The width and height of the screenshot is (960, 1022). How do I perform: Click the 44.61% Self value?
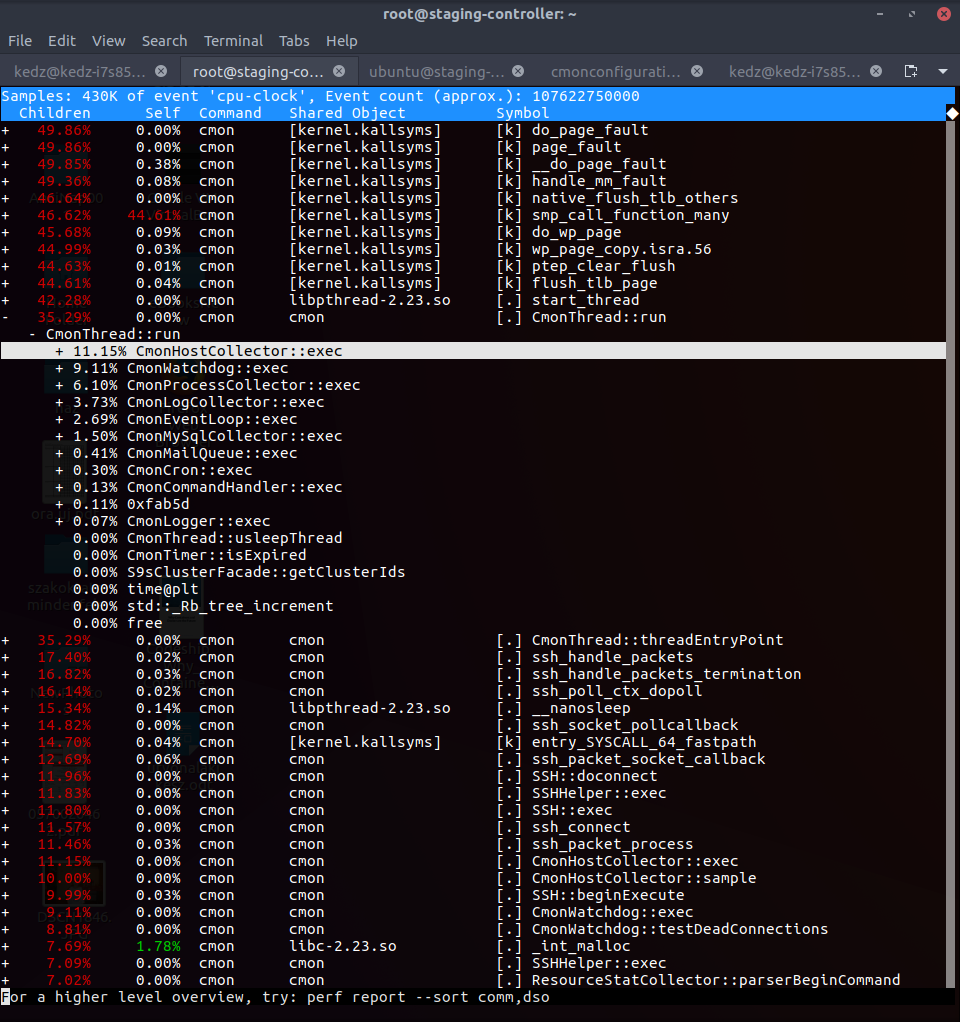tap(154, 215)
